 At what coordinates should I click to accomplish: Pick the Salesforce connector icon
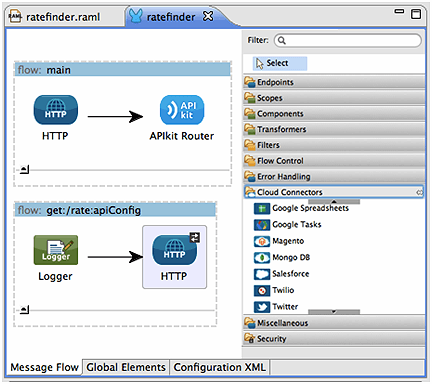(262, 274)
